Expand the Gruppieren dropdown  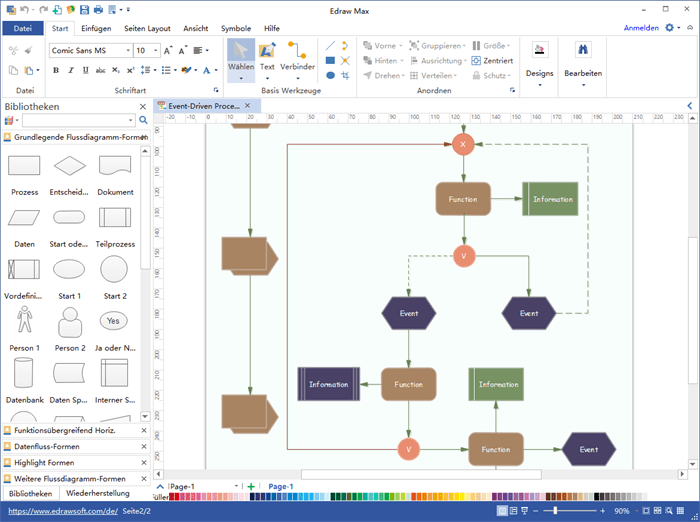click(x=464, y=46)
